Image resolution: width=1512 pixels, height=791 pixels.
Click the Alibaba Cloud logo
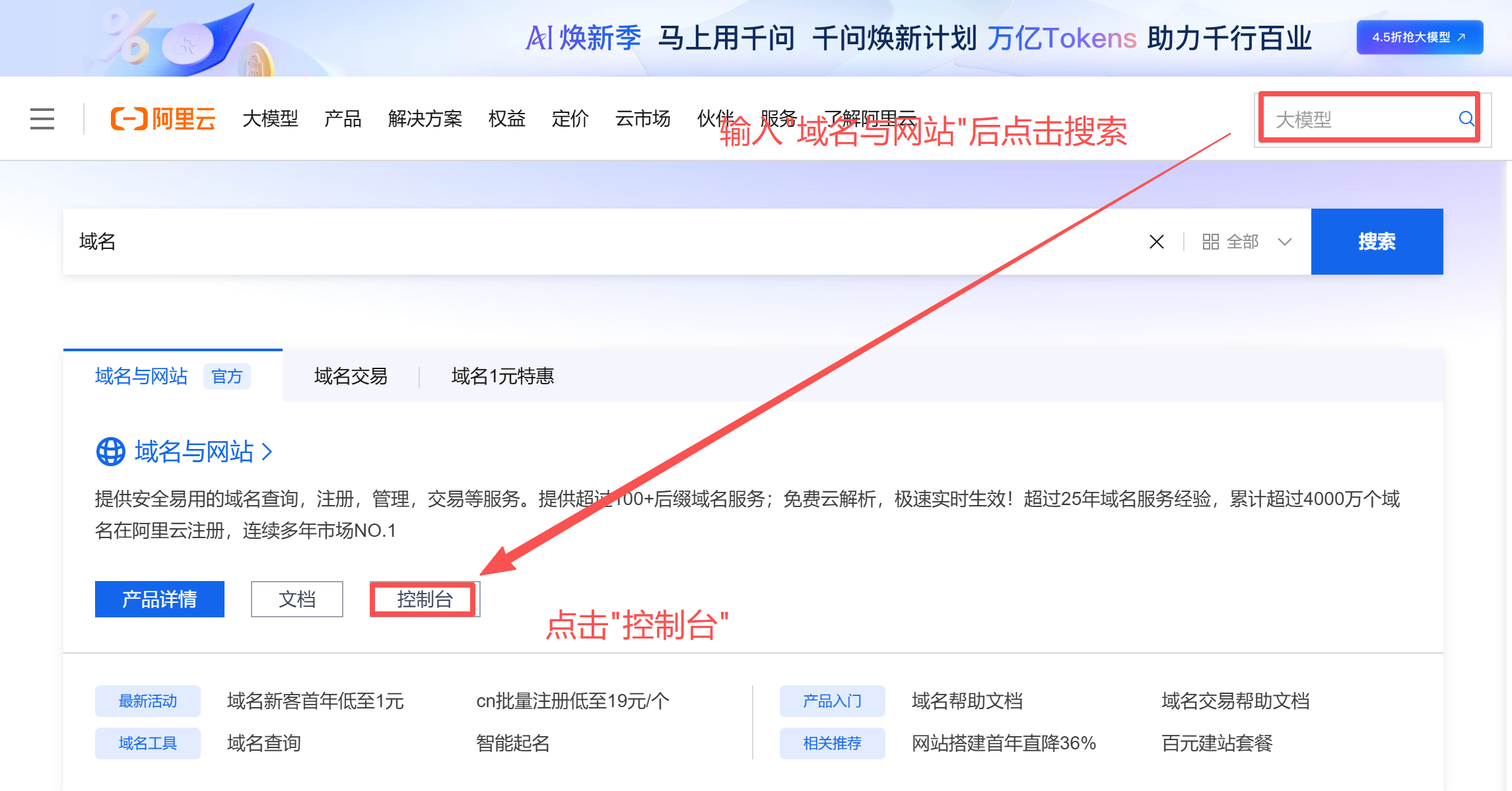point(163,119)
